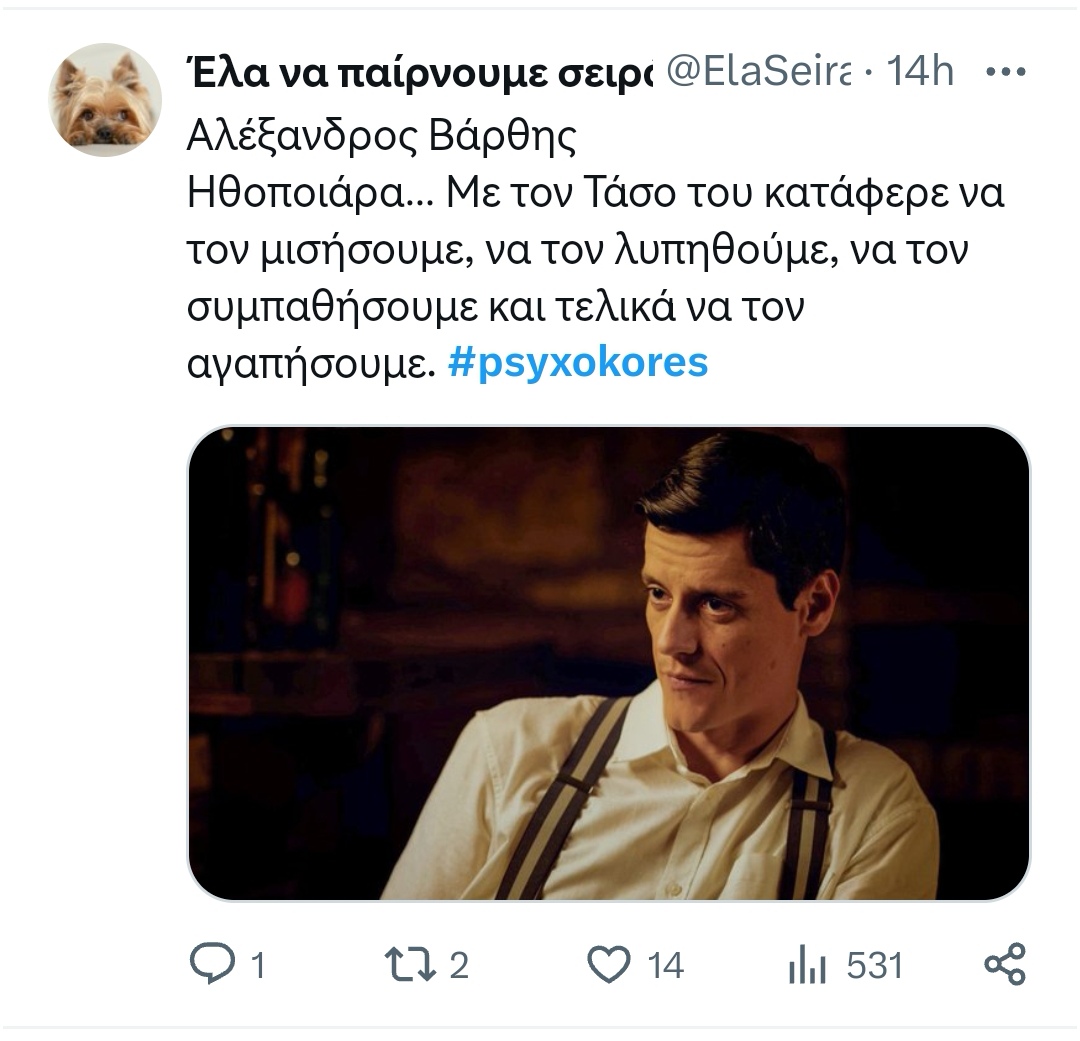Open the three-dot more options menu

(x=1008, y=72)
